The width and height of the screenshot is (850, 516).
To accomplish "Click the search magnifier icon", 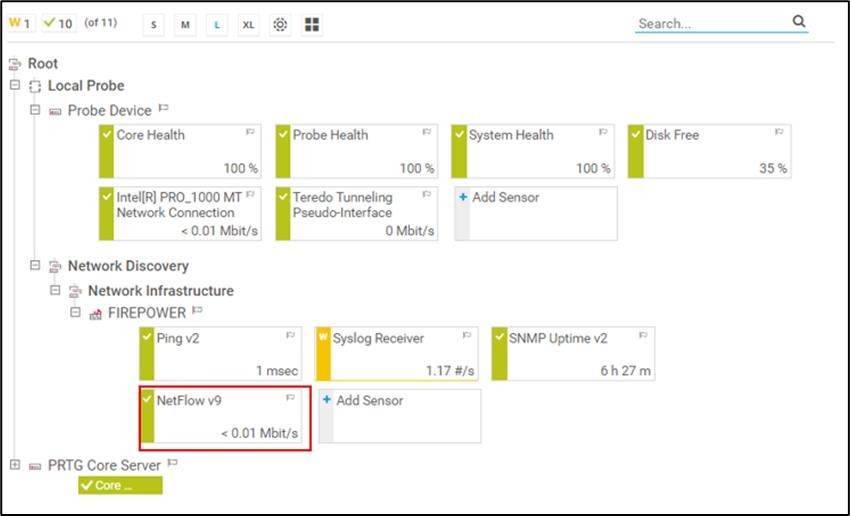I will (798, 21).
